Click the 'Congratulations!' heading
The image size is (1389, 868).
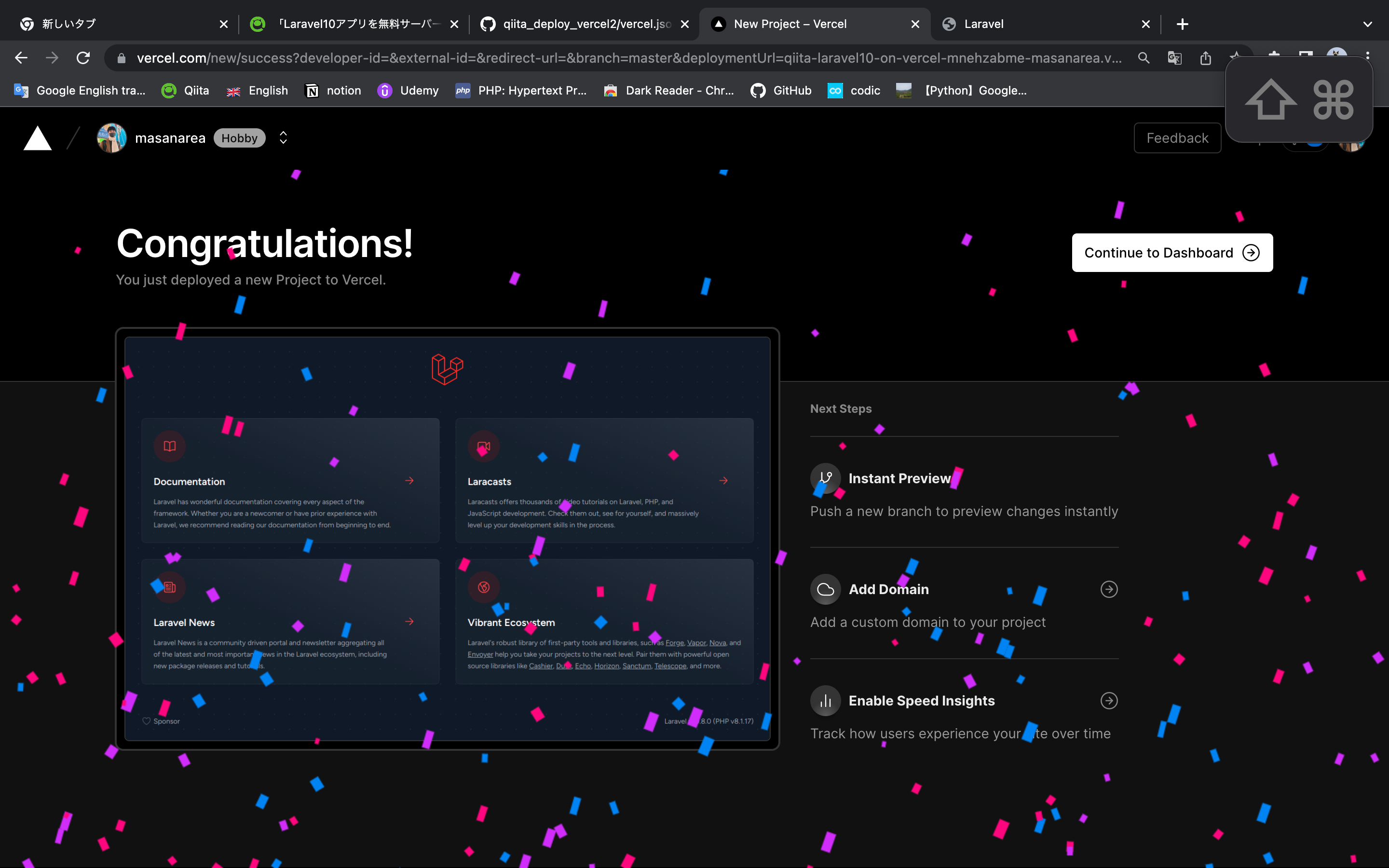click(x=265, y=244)
